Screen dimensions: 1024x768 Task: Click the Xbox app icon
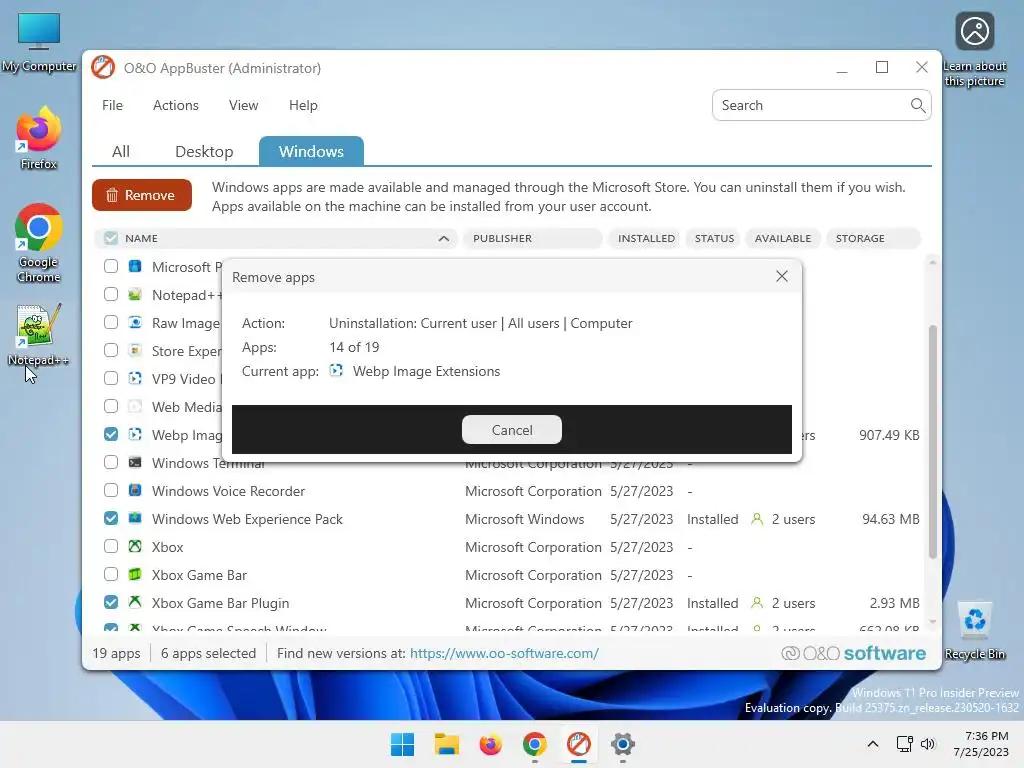coord(135,547)
